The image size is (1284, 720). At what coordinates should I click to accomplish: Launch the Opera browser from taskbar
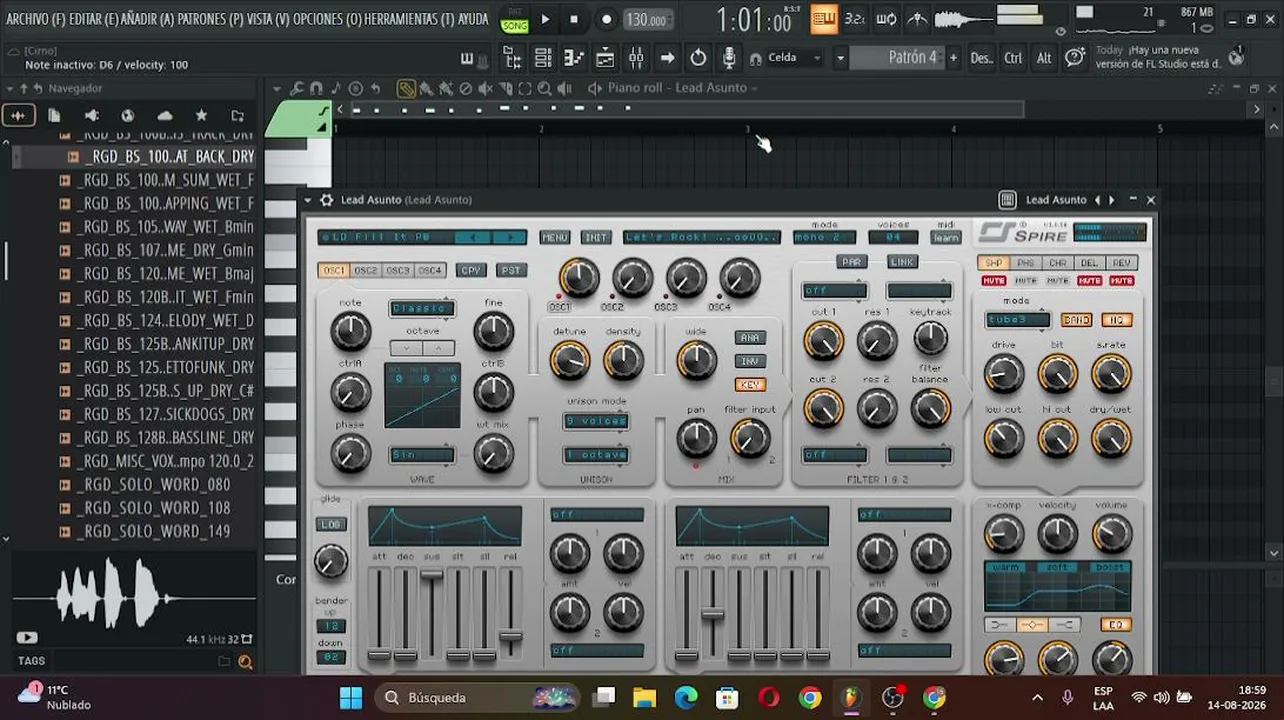pos(768,698)
